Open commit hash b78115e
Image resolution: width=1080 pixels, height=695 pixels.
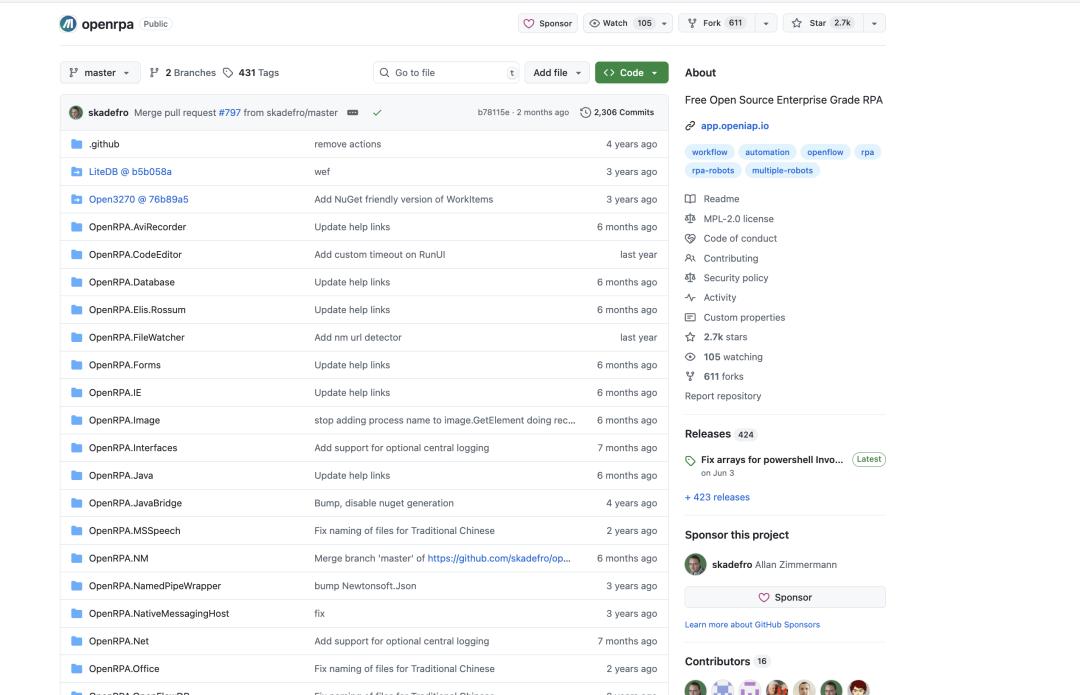[493, 112]
